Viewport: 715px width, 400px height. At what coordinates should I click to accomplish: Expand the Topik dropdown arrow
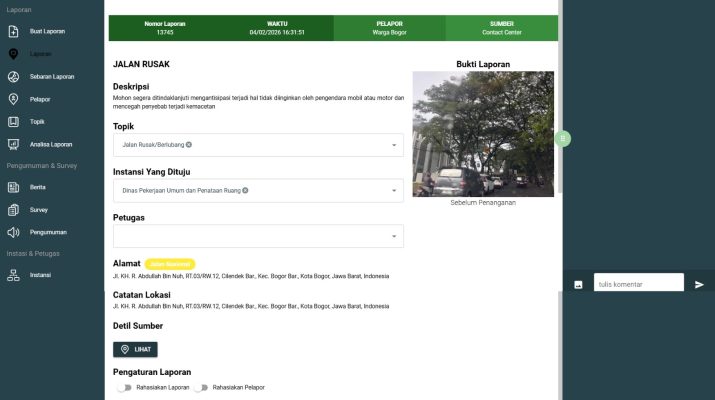[x=394, y=145]
